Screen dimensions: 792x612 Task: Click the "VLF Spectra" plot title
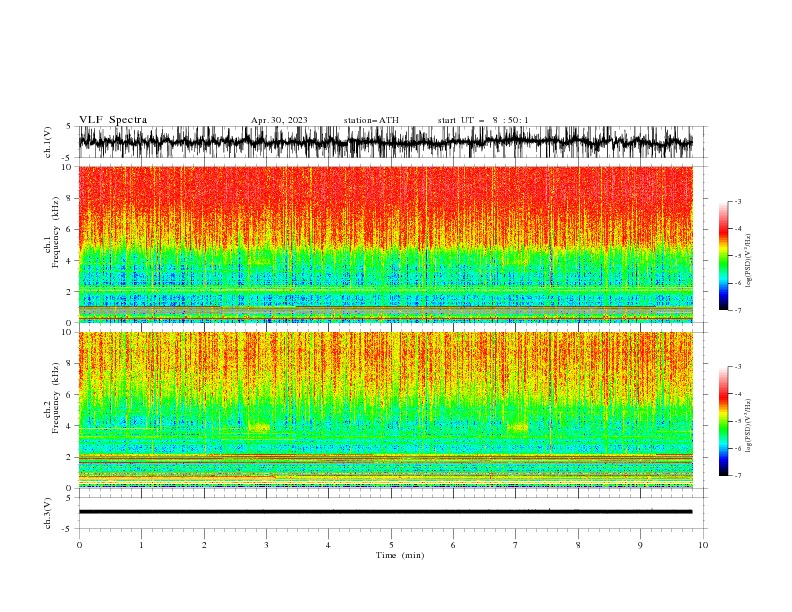113,120
